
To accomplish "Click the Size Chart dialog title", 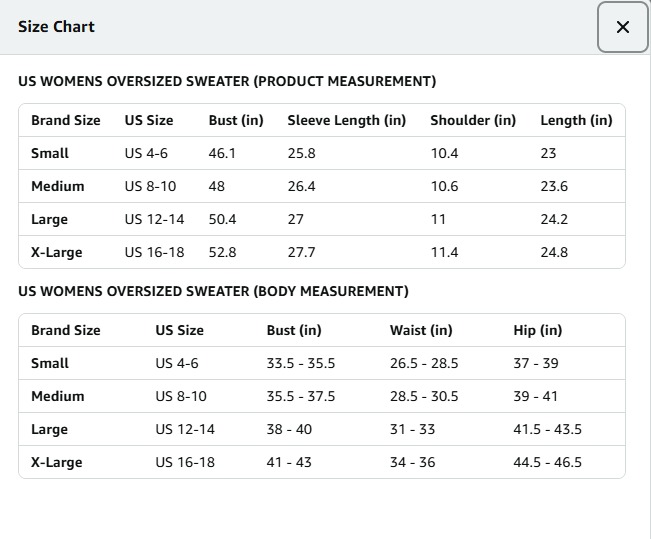I will click(56, 27).
